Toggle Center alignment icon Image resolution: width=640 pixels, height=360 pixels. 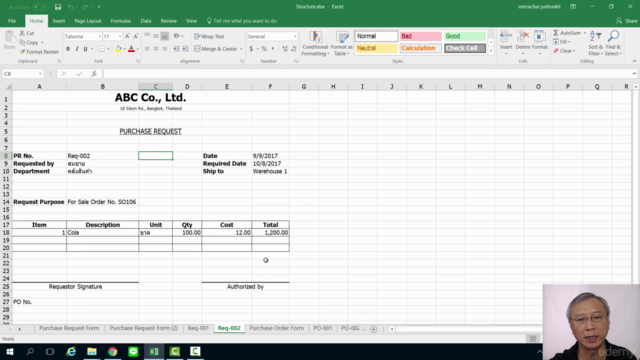pos(156,49)
